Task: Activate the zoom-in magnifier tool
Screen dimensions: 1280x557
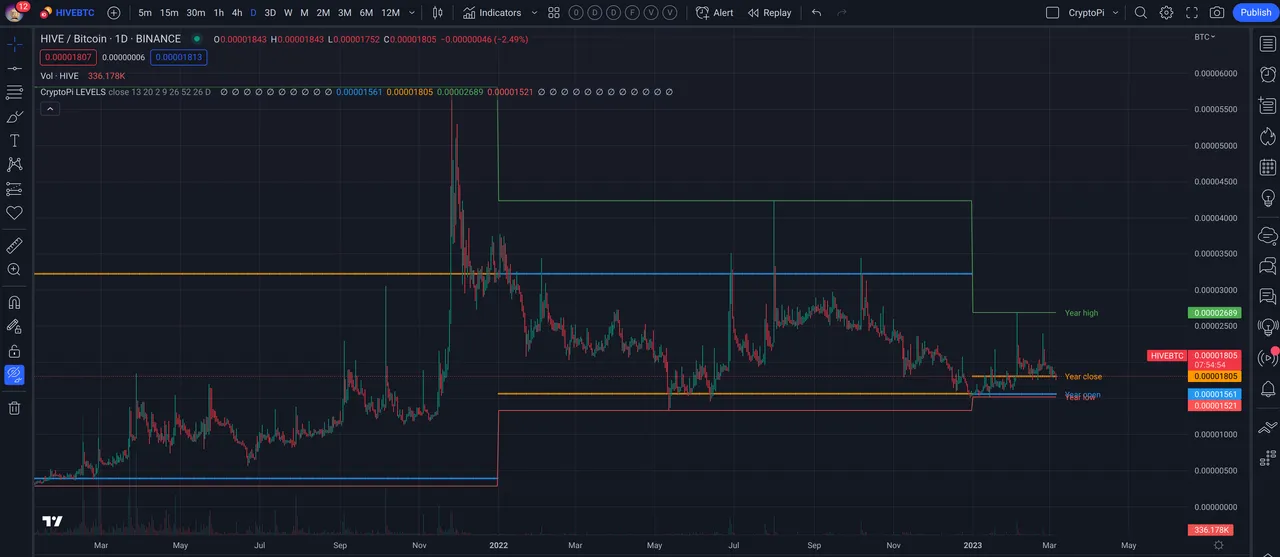Action: (14, 270)
